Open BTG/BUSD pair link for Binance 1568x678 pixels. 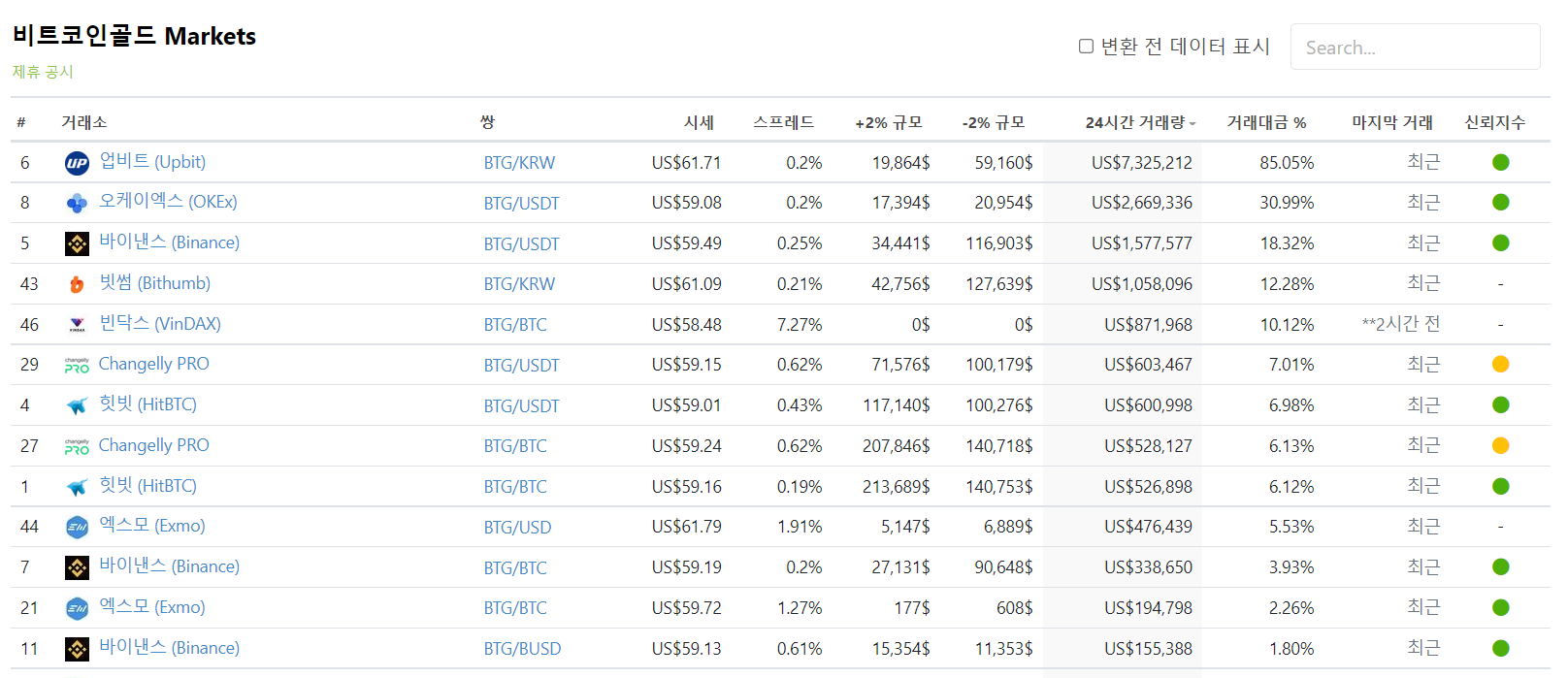(522, 649)
